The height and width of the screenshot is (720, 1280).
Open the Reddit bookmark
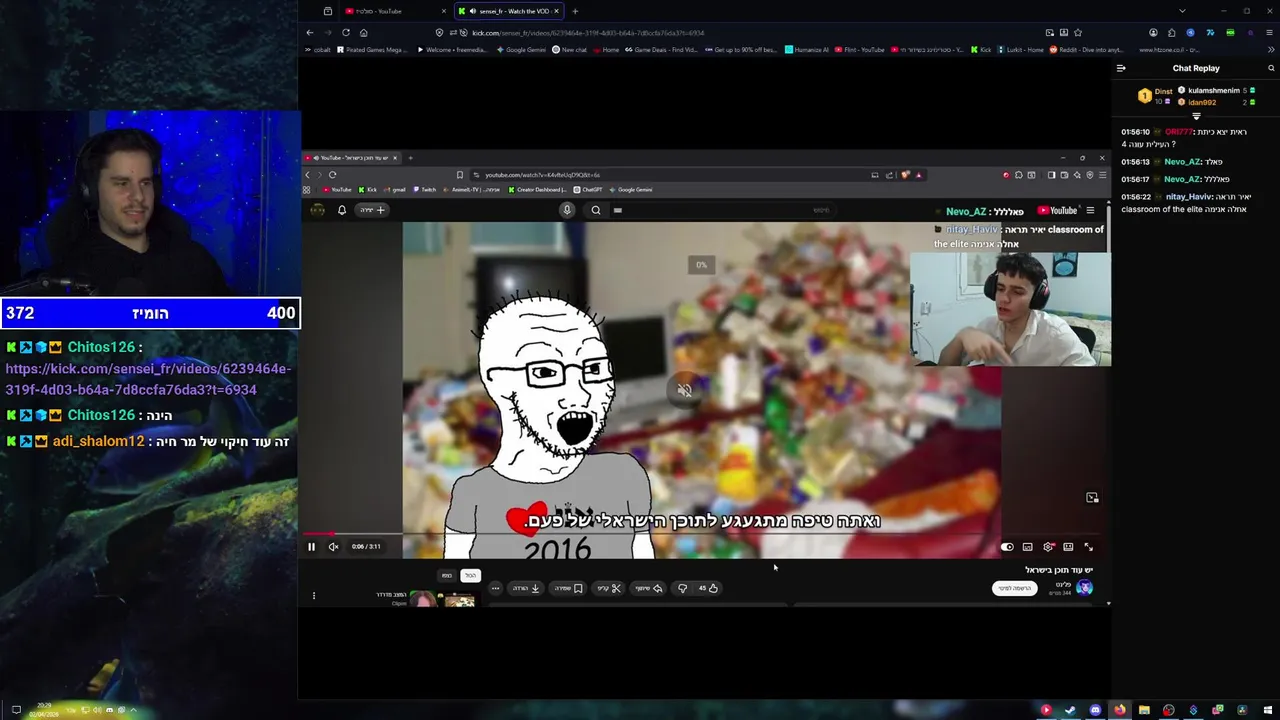point(1086,49)
